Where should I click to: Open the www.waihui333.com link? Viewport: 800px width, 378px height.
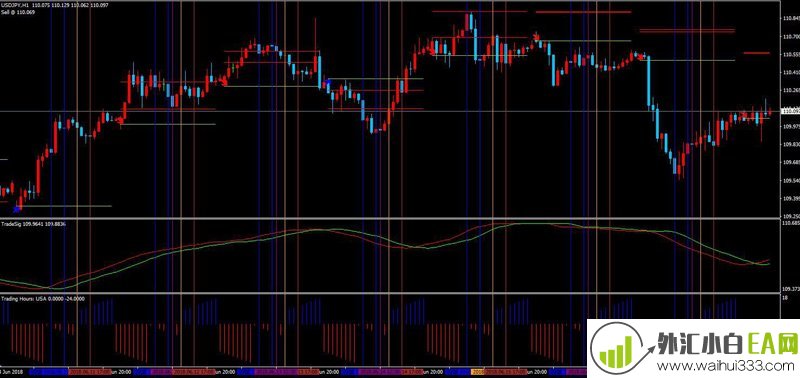(723, 366)
